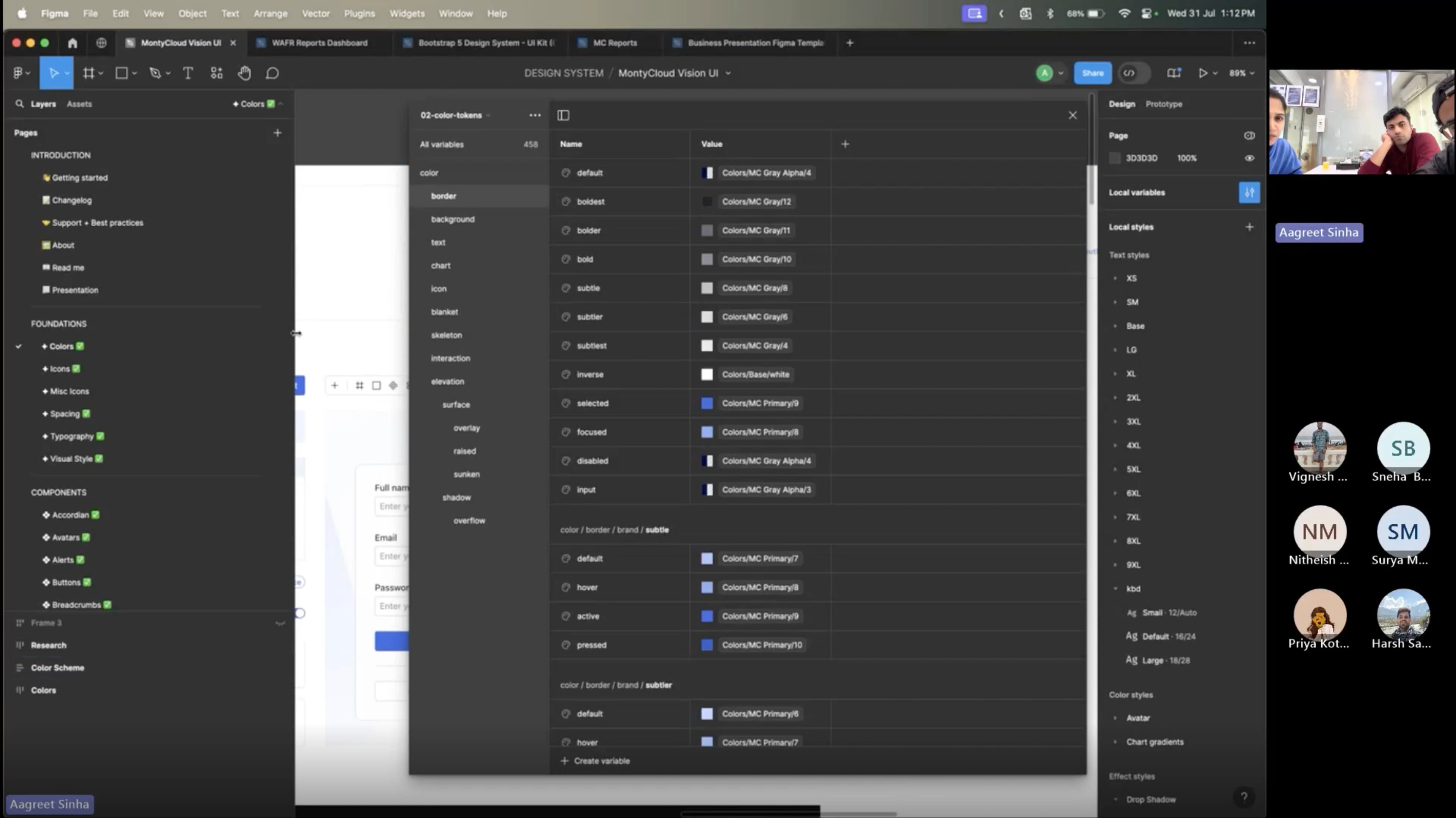Open MontyCloud Vision UI file name dropdown
1456x818 pixels.
(728, 73)
